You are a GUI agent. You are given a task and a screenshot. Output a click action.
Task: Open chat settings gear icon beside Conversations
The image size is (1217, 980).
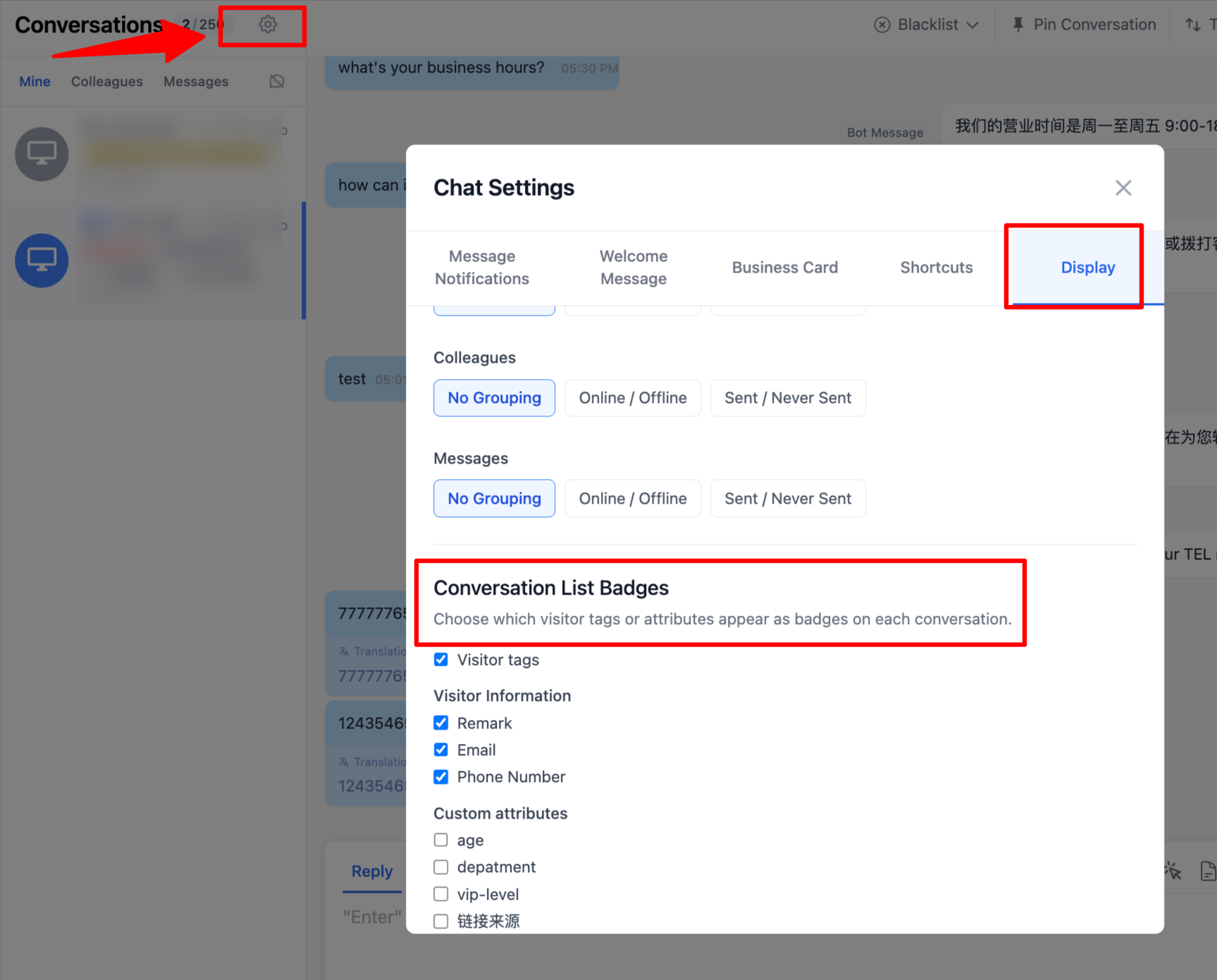tap(268, 25)
